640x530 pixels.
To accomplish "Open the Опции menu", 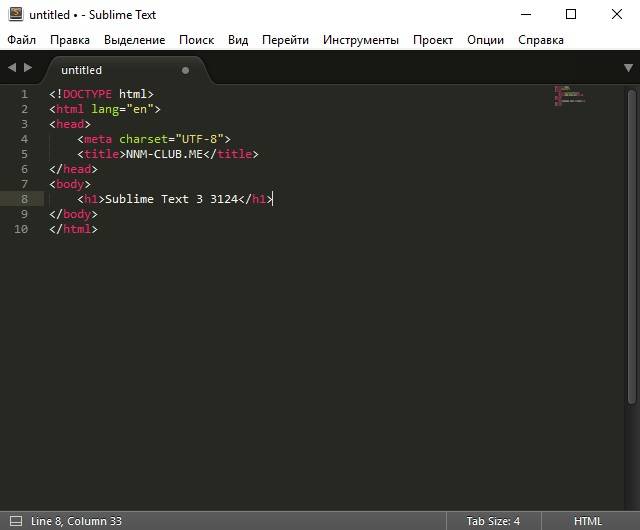I will [485, 40].
